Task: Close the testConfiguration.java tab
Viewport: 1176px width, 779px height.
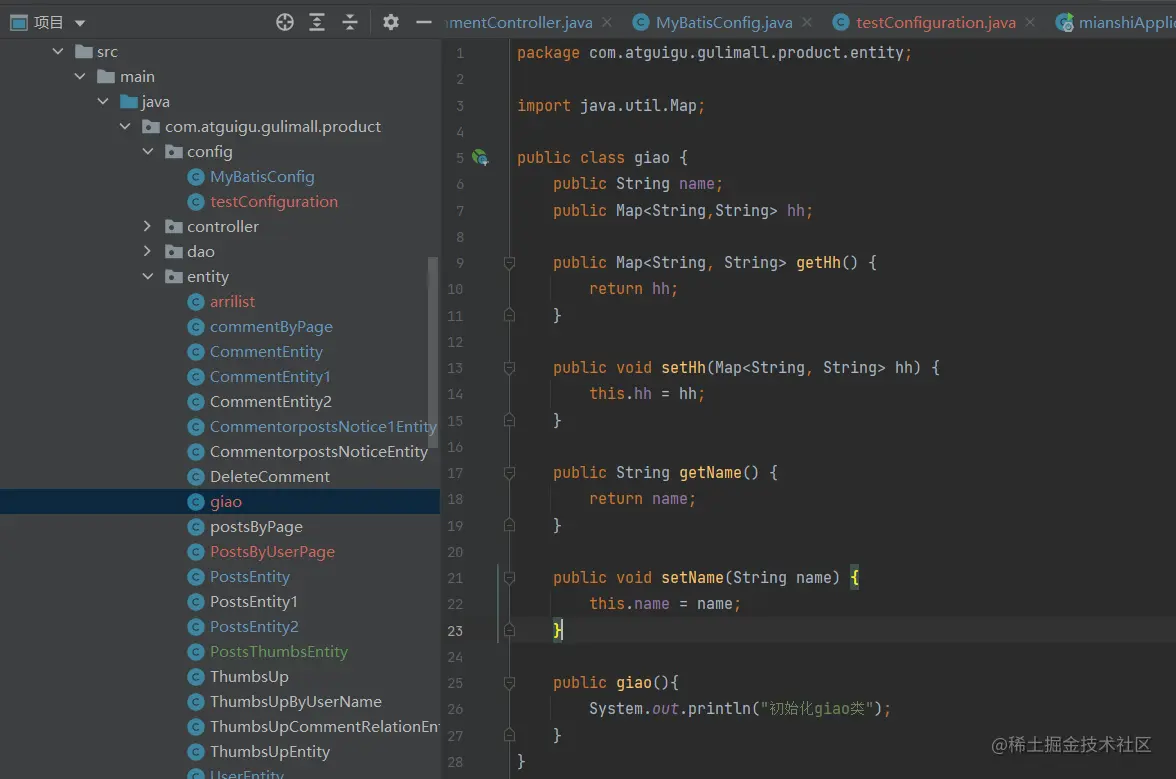Action: coord(1030,22)
